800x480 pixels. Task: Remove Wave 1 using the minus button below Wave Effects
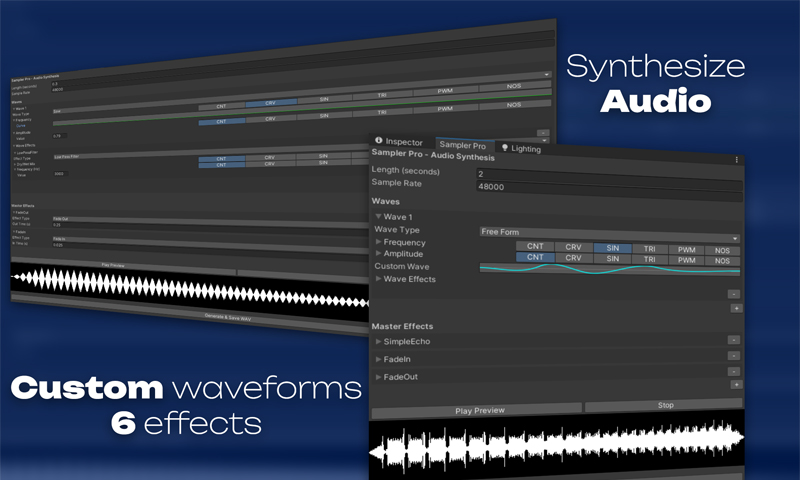(734, 294)
